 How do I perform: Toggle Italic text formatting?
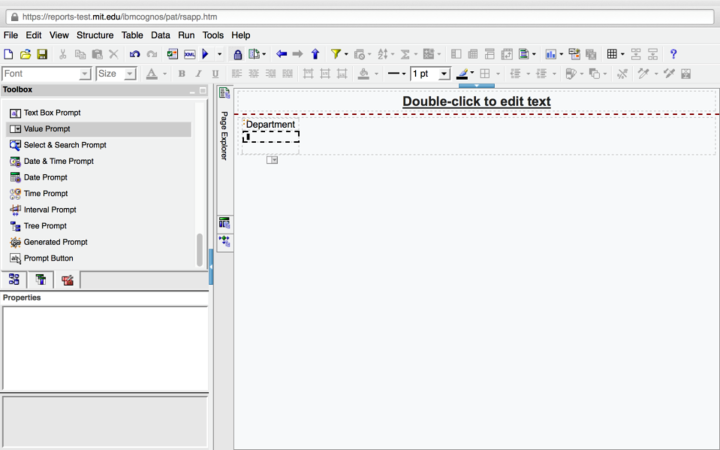[x=198, y=74]
